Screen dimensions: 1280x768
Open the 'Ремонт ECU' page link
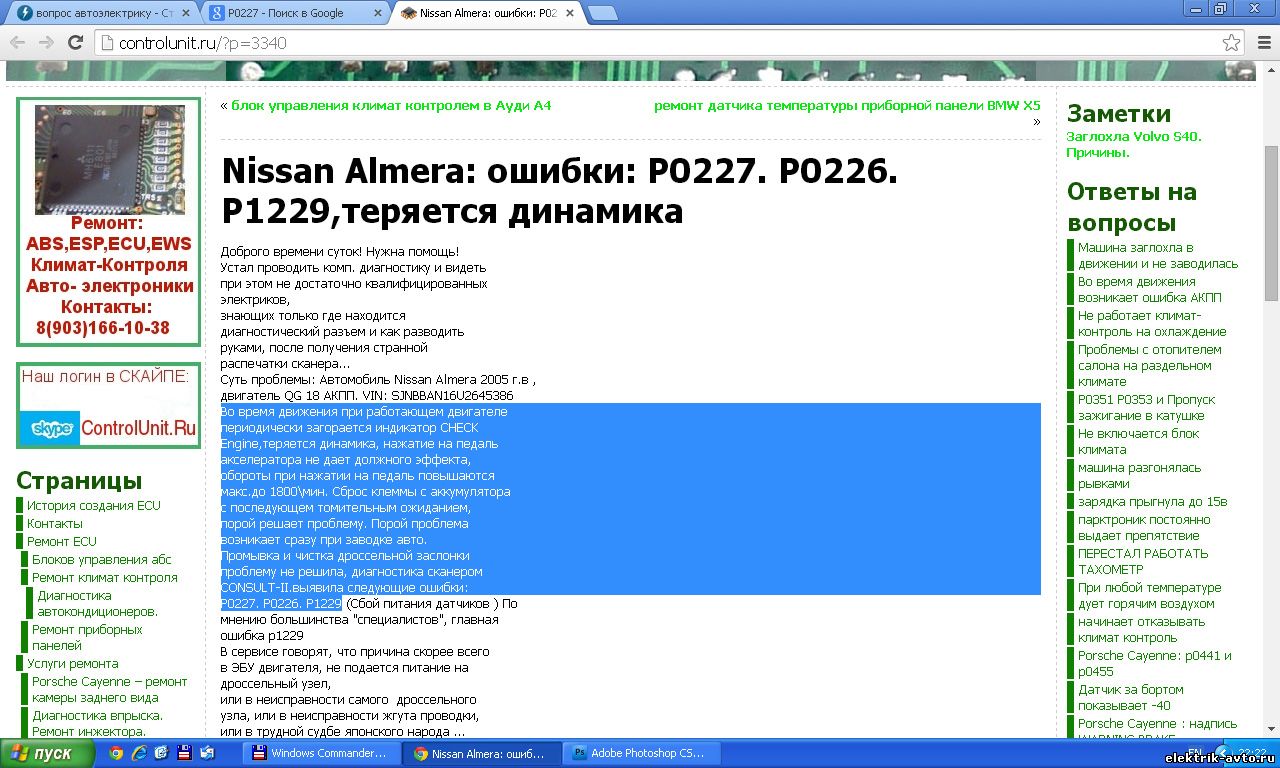coord(62,541)
